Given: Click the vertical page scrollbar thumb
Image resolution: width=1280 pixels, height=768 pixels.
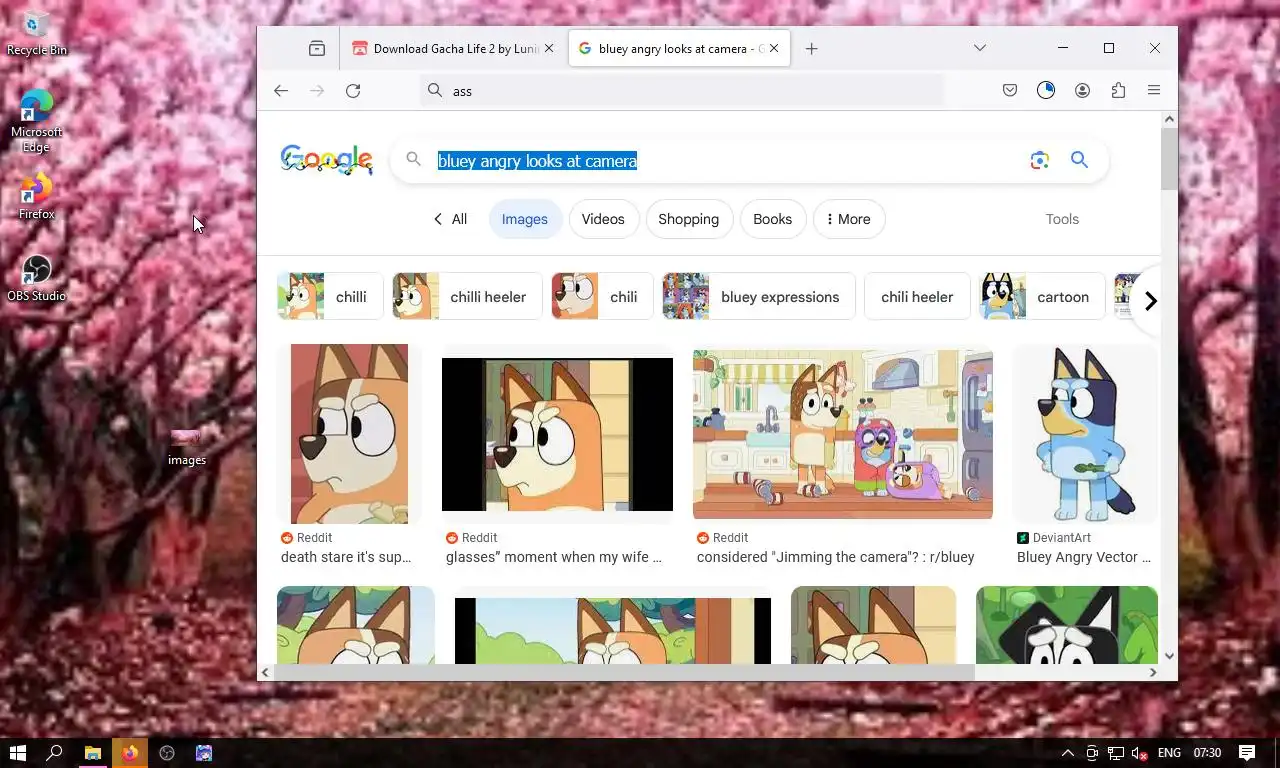Looking at the screenshot, I should click(1169, 160).
